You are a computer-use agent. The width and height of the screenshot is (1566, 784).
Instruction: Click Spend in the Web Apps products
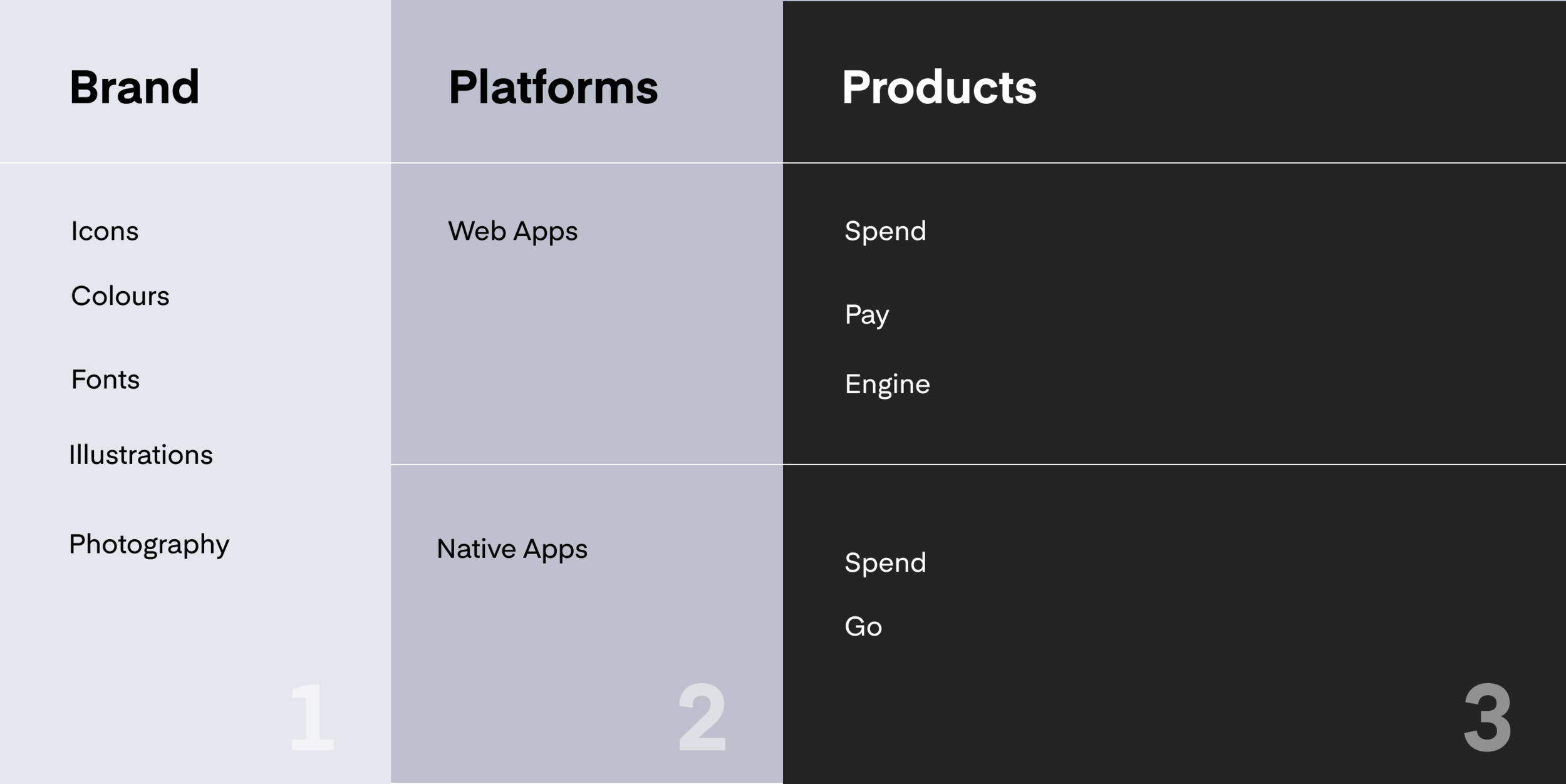[885, 232]
